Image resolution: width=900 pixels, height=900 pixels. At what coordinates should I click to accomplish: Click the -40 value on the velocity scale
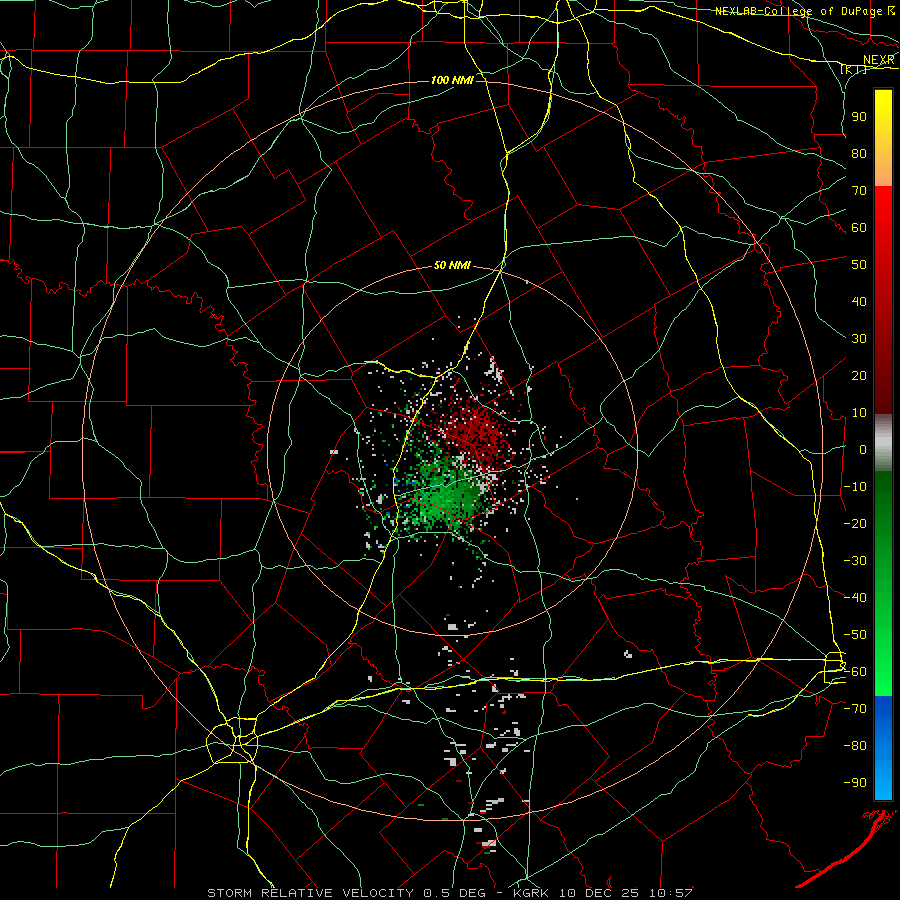(855, 598)
